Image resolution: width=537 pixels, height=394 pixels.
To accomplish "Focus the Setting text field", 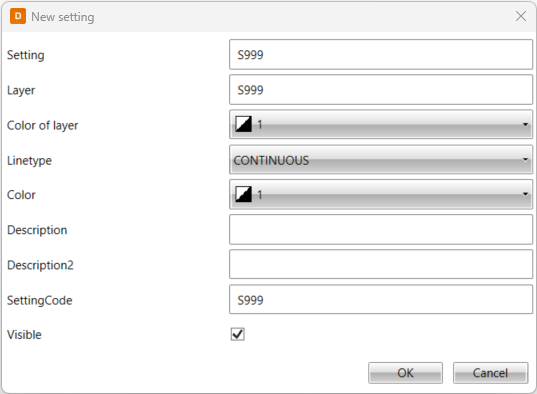I will coord(381,54).
